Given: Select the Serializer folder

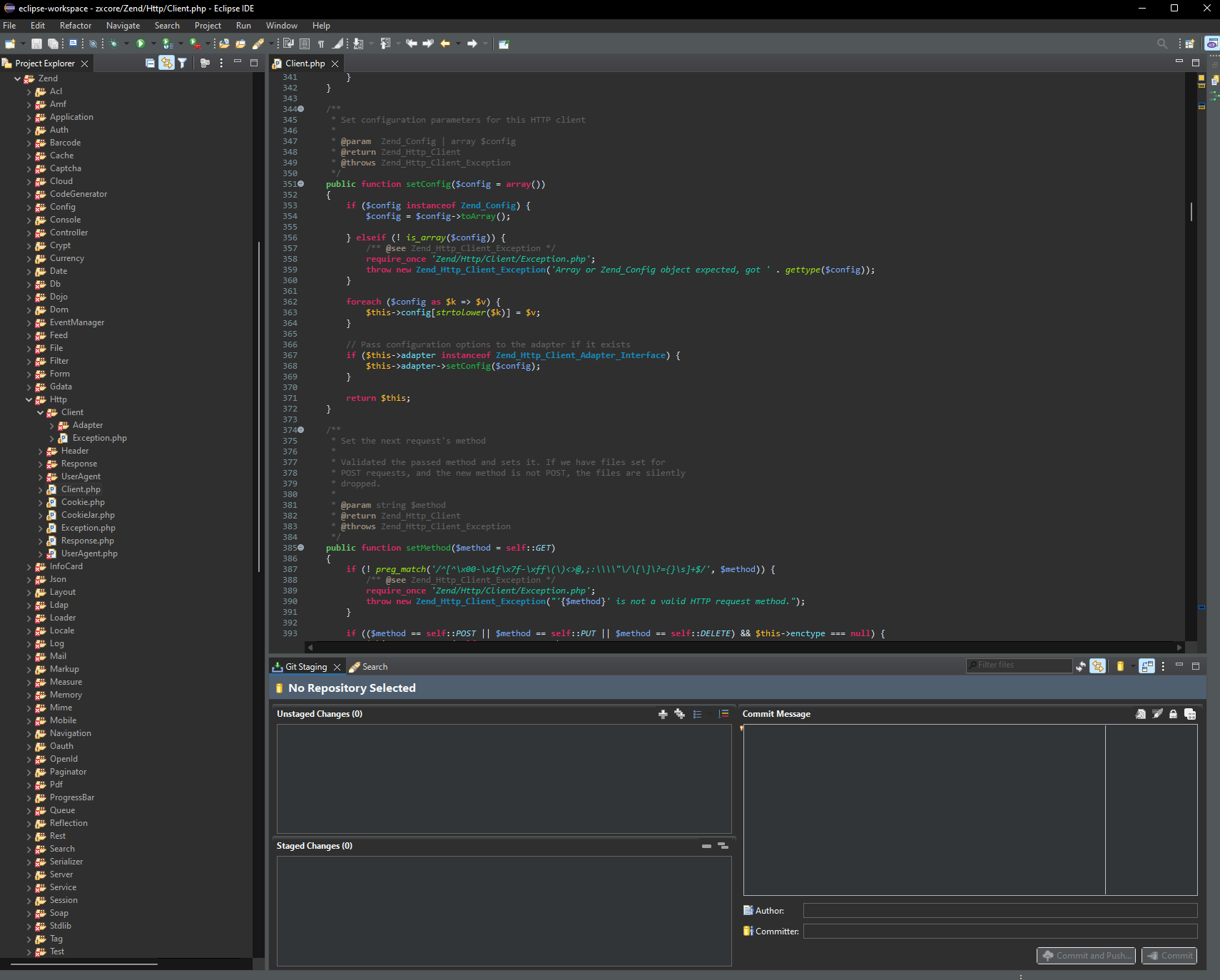Looking at the screenshot, I should 66,862.
